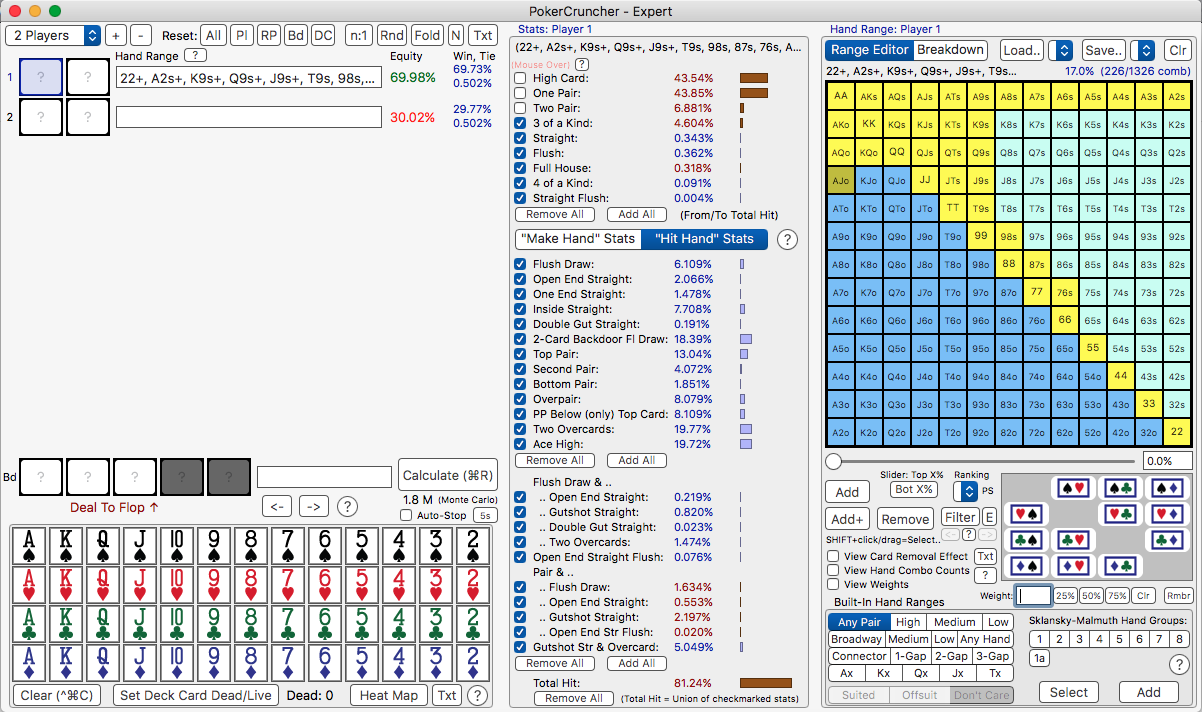
Task: Focus the board text input field
Action: pos(324,476)
